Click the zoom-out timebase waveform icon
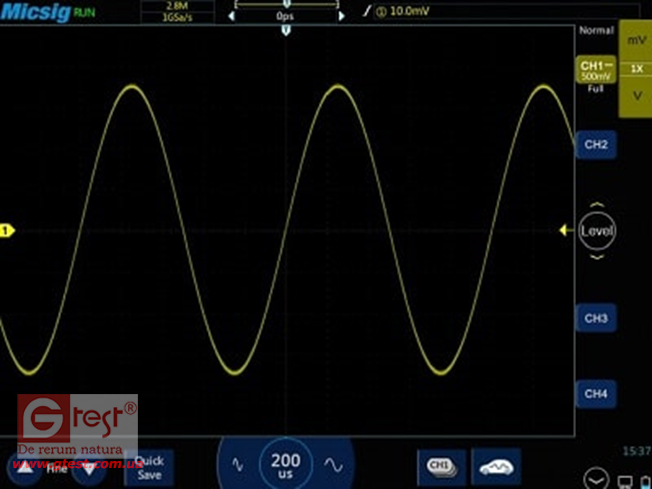The image size is (652, 489). pyautogui.click(x=238, y=465)
